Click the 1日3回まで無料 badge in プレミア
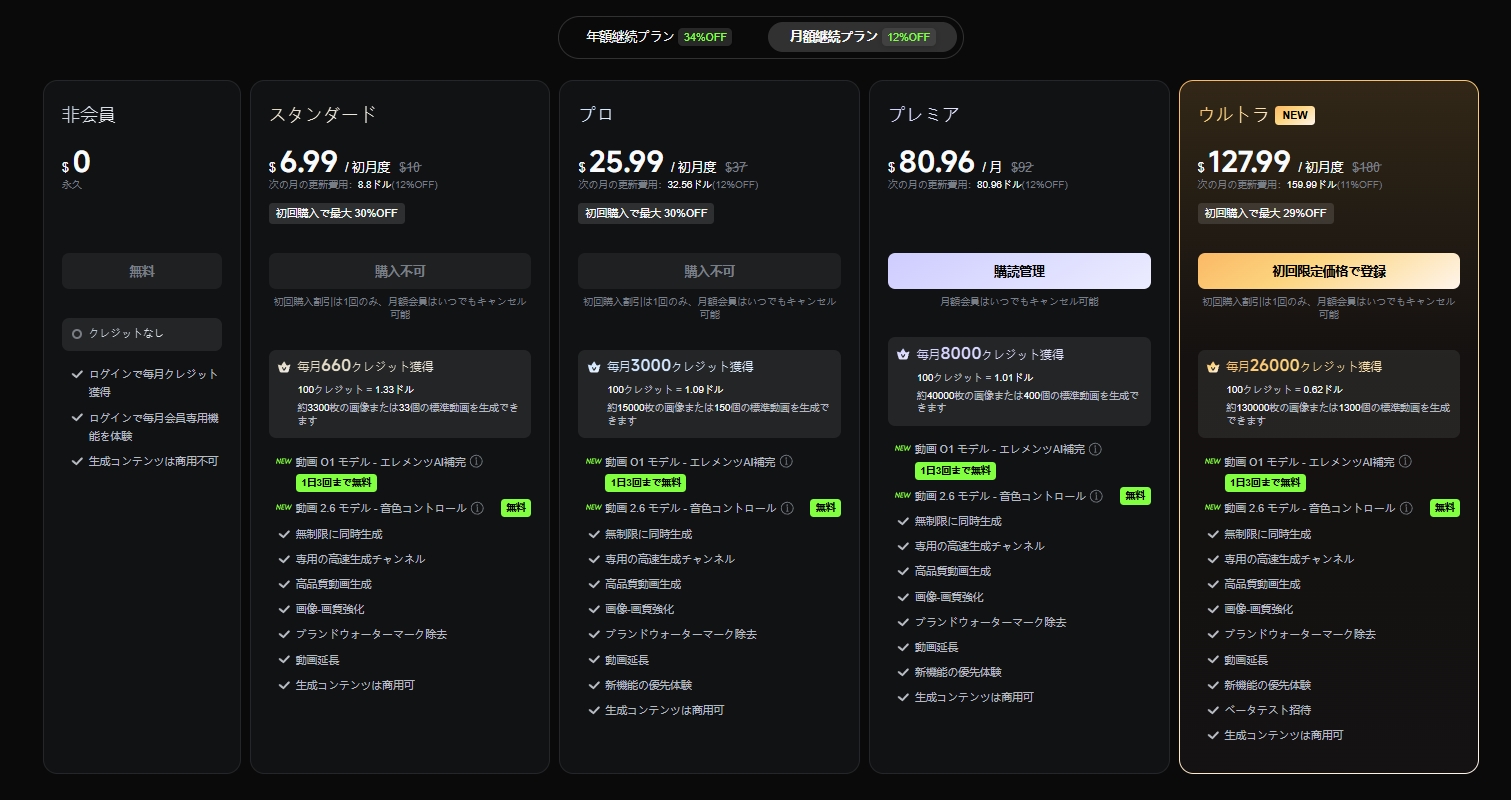This screenshot has width=1511, height=800. click(955, 471)
